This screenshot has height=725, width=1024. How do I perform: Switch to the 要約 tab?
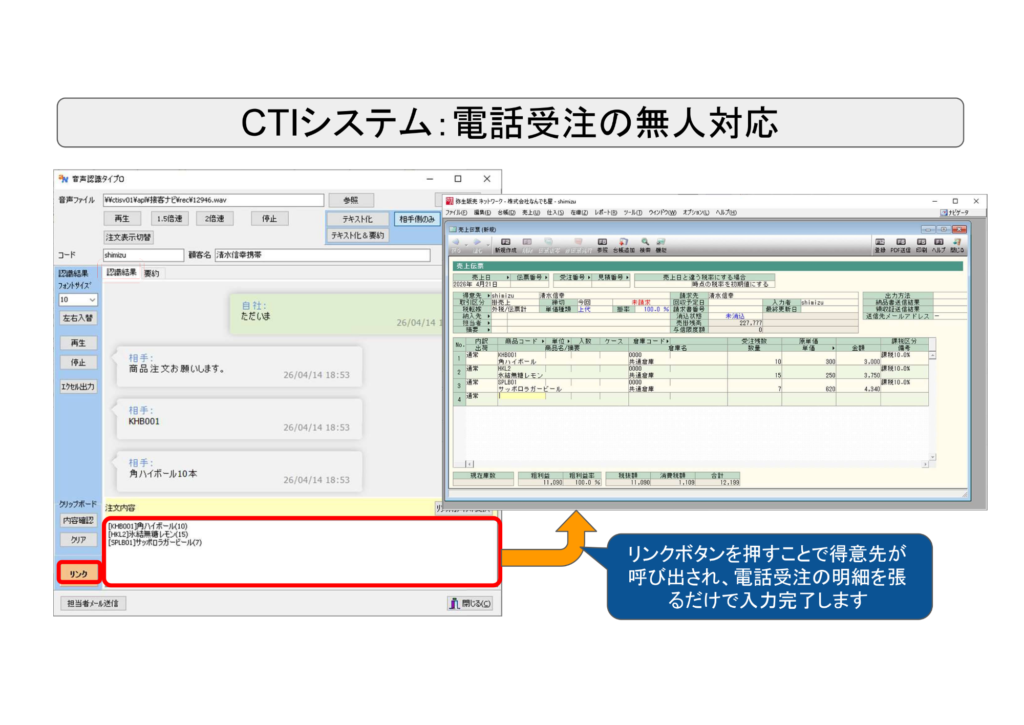(x=152, y=273)
